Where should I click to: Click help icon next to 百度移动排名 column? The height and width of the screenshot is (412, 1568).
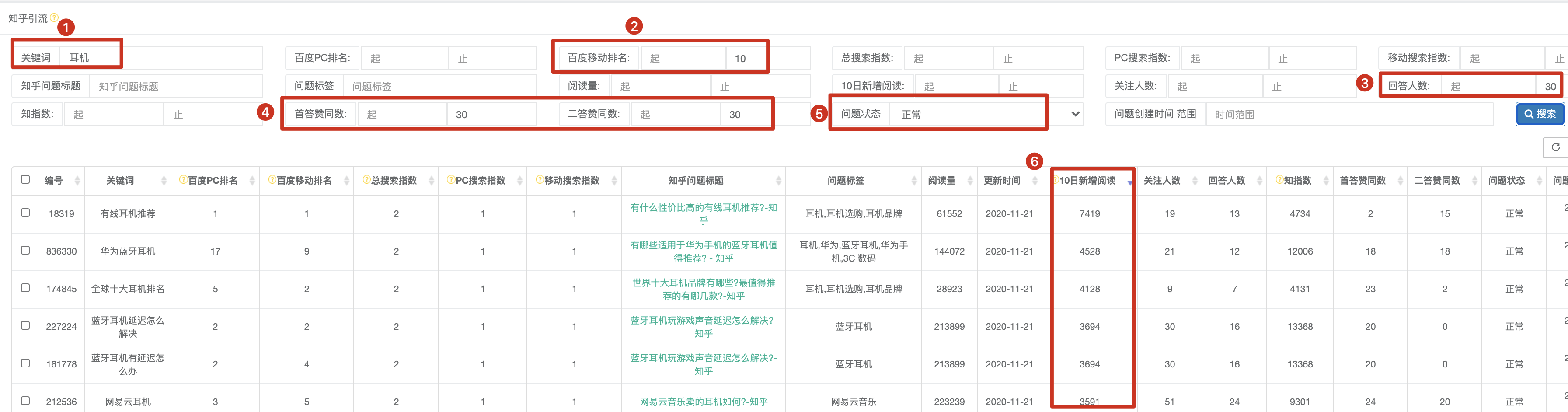tap(272, 179)
